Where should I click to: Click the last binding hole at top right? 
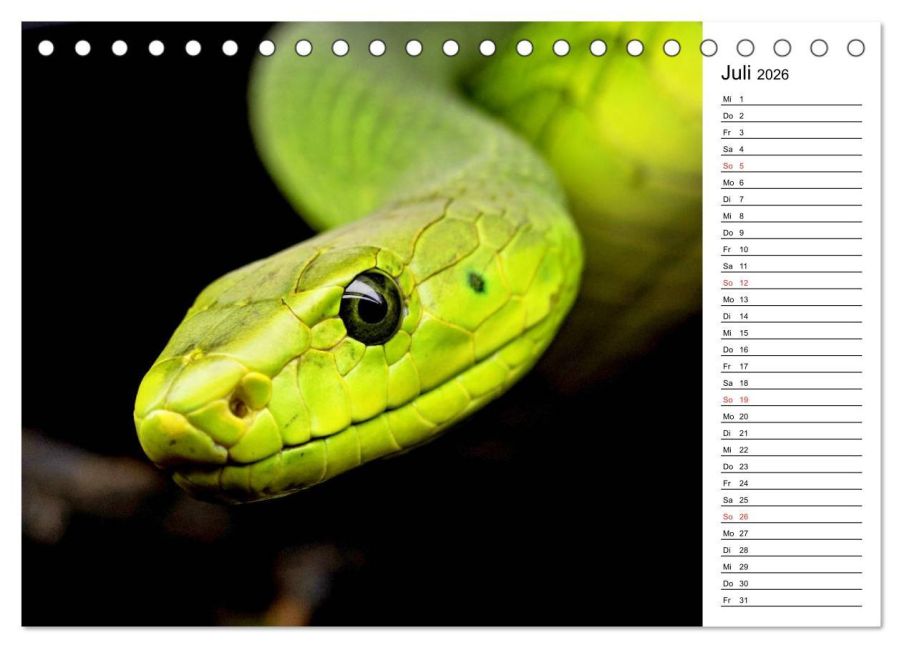tap(856, 48)
